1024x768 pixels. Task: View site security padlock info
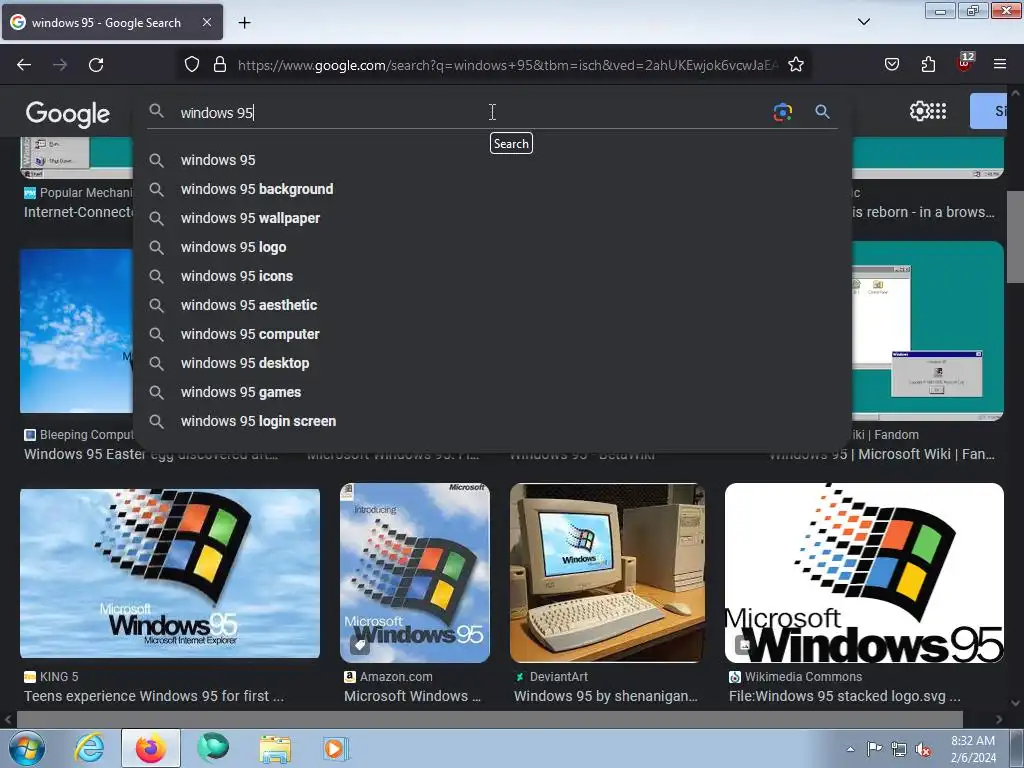point(220,65)
